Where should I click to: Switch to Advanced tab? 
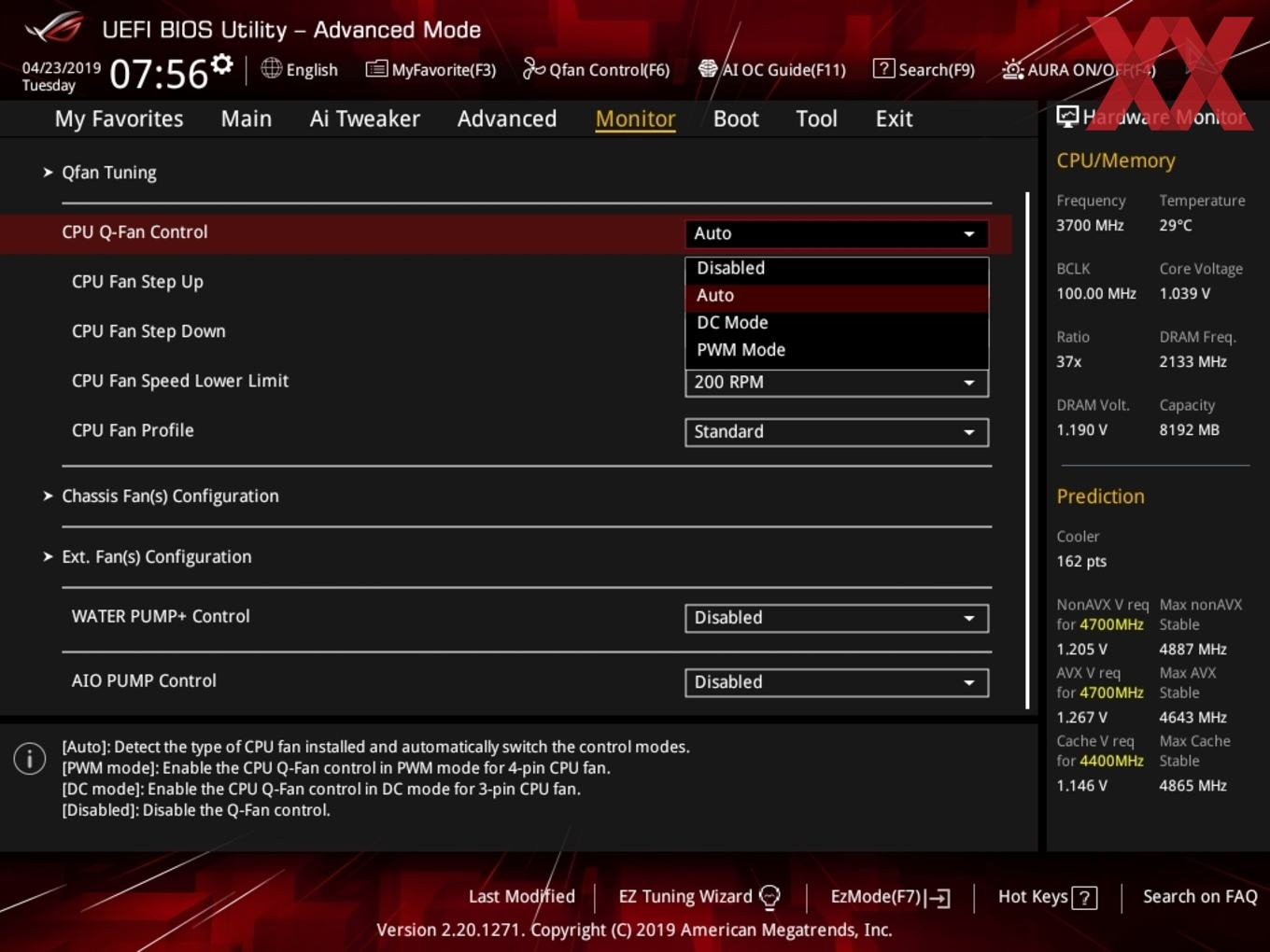pos(507,119)
